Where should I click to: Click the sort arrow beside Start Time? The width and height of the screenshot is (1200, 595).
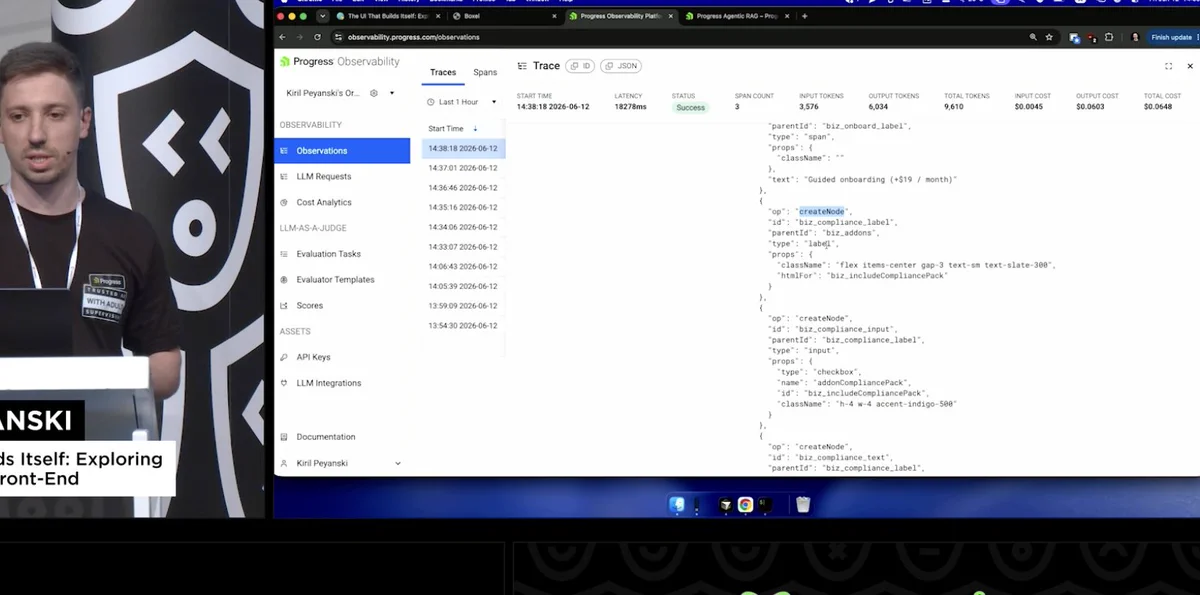click(x=475, y=129)
